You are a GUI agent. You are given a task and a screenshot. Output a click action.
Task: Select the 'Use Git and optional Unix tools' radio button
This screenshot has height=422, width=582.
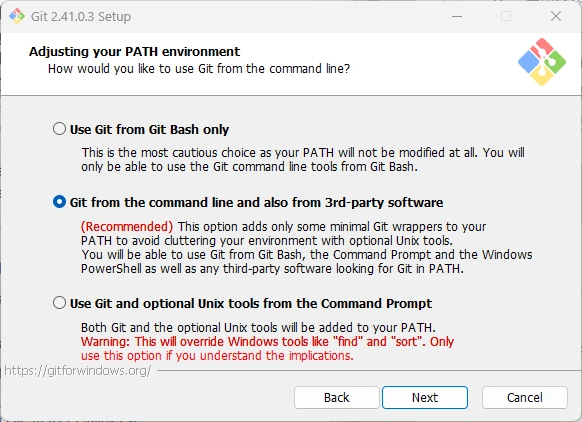pyautogui.click(x=59, y=303)
